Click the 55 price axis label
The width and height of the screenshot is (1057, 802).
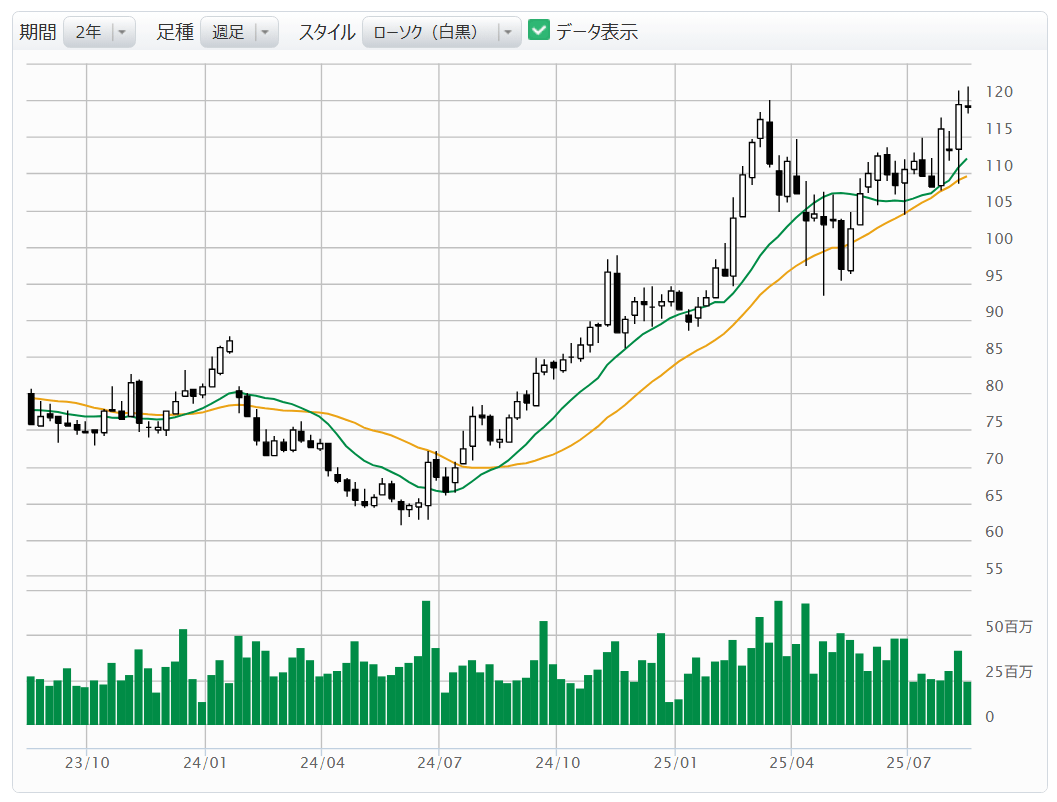[x=994, y=569]
